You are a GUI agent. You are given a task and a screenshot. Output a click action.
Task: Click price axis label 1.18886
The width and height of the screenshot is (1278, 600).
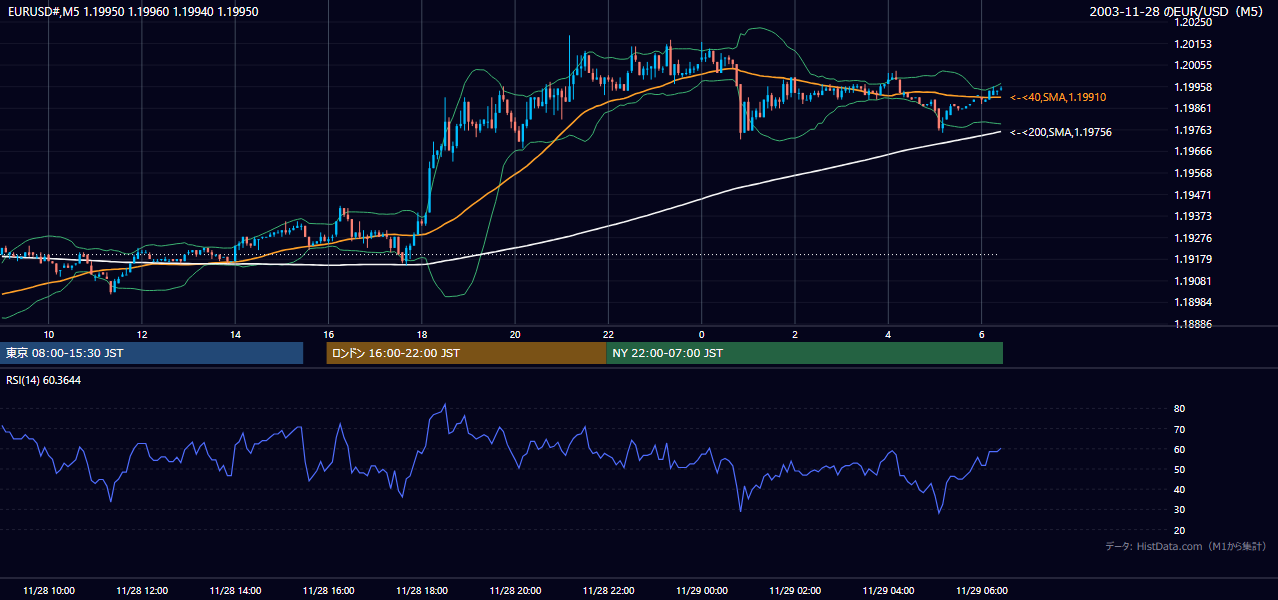pos(1193,324)
